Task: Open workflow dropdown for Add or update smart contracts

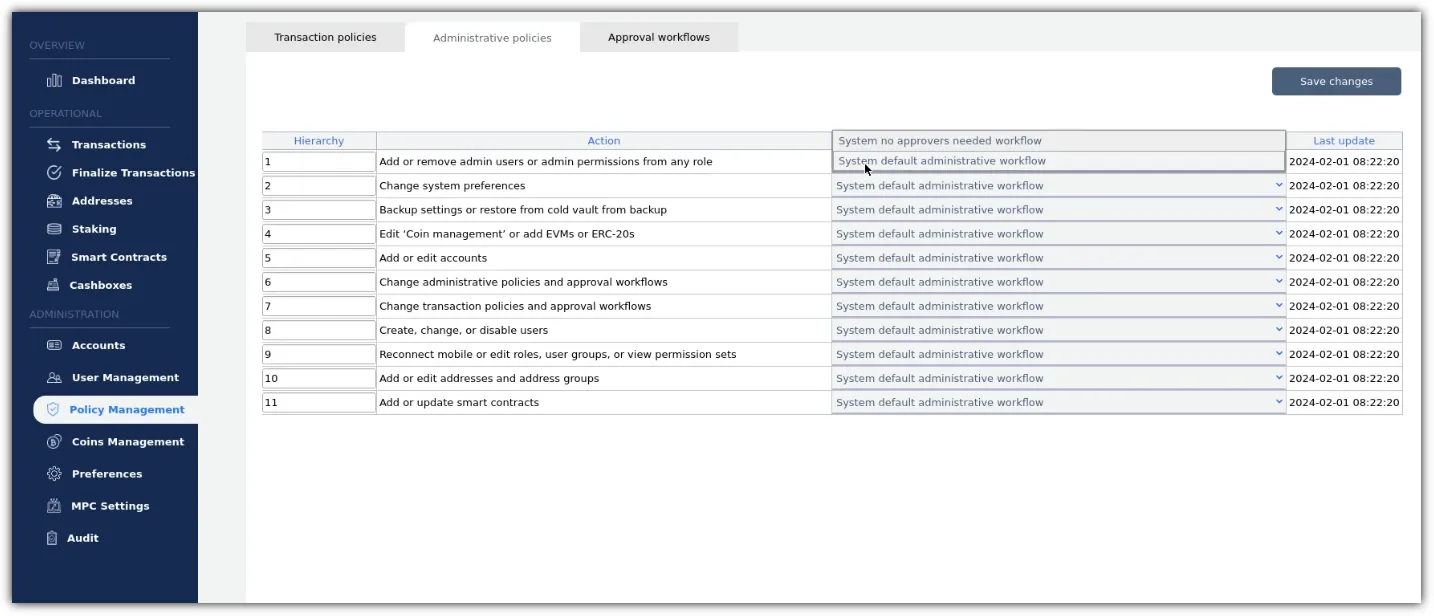Action: click(1059, 402)
